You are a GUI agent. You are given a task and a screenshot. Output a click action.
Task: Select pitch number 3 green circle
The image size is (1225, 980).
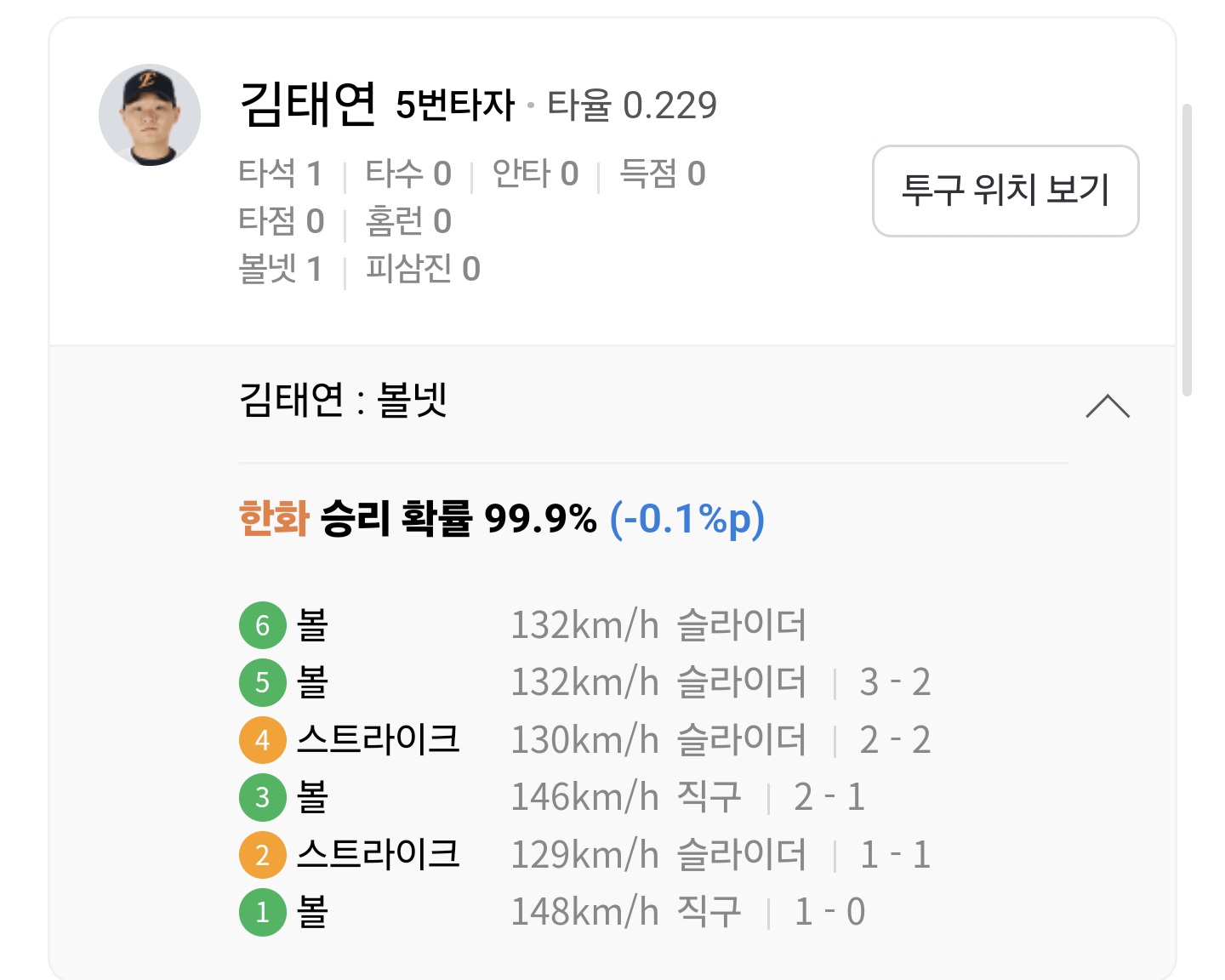[x=262, y=797]
